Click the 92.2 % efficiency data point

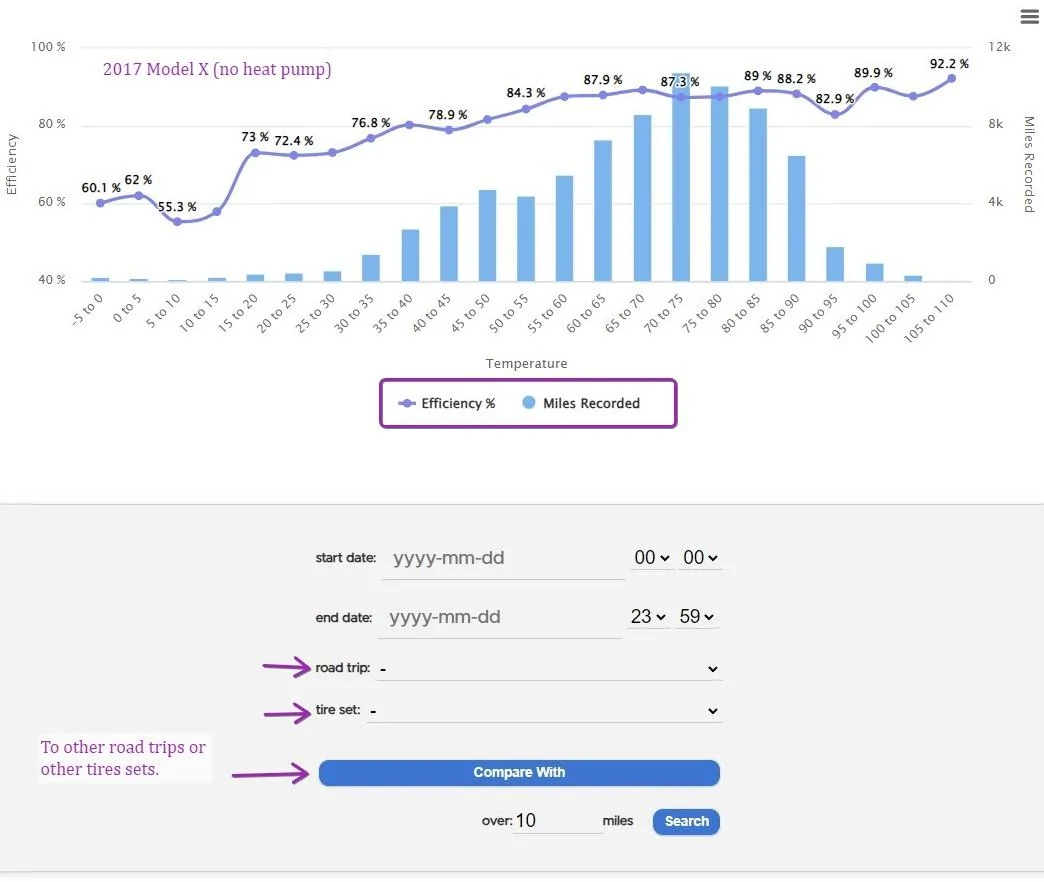pos(951,79)
